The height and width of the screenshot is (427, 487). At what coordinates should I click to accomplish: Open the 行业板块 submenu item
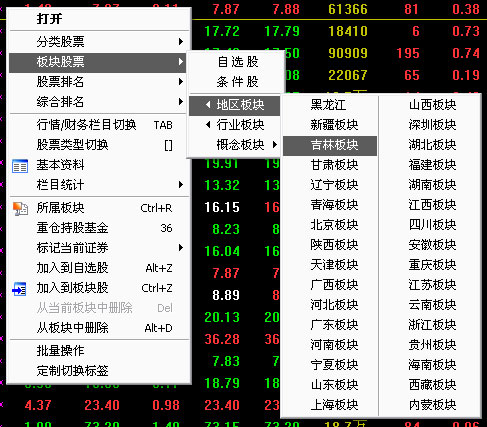pos(235,125)
